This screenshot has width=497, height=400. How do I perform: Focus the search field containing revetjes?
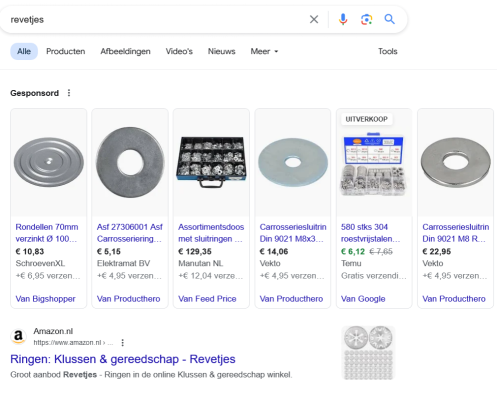pos(153,19)
